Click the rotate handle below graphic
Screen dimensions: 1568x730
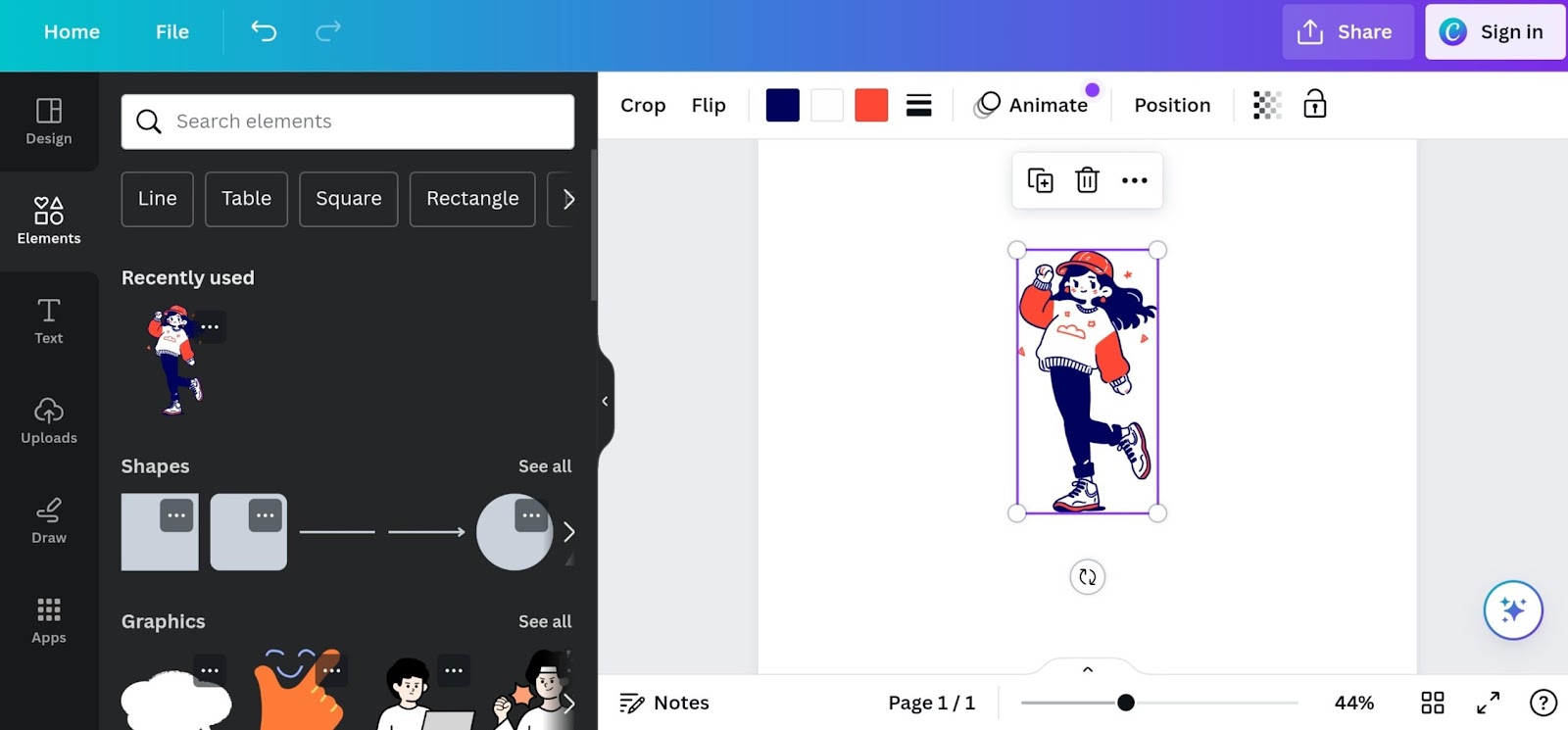tap(1088, 577)
